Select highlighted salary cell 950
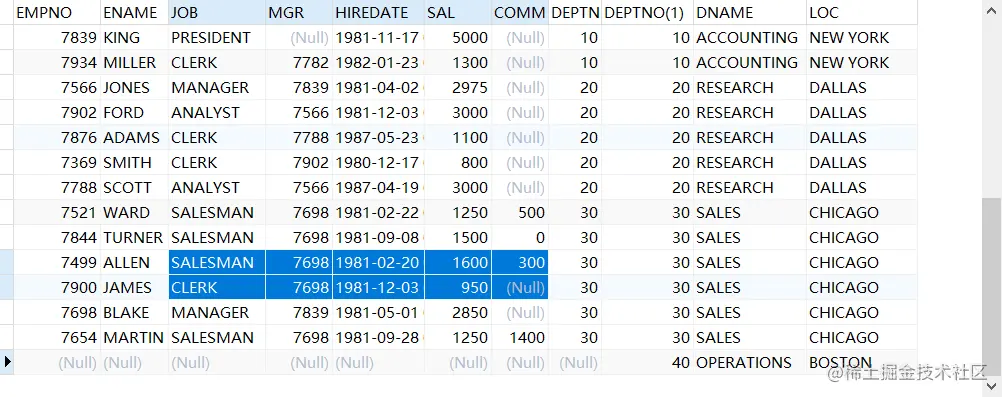 pos(457,288)
